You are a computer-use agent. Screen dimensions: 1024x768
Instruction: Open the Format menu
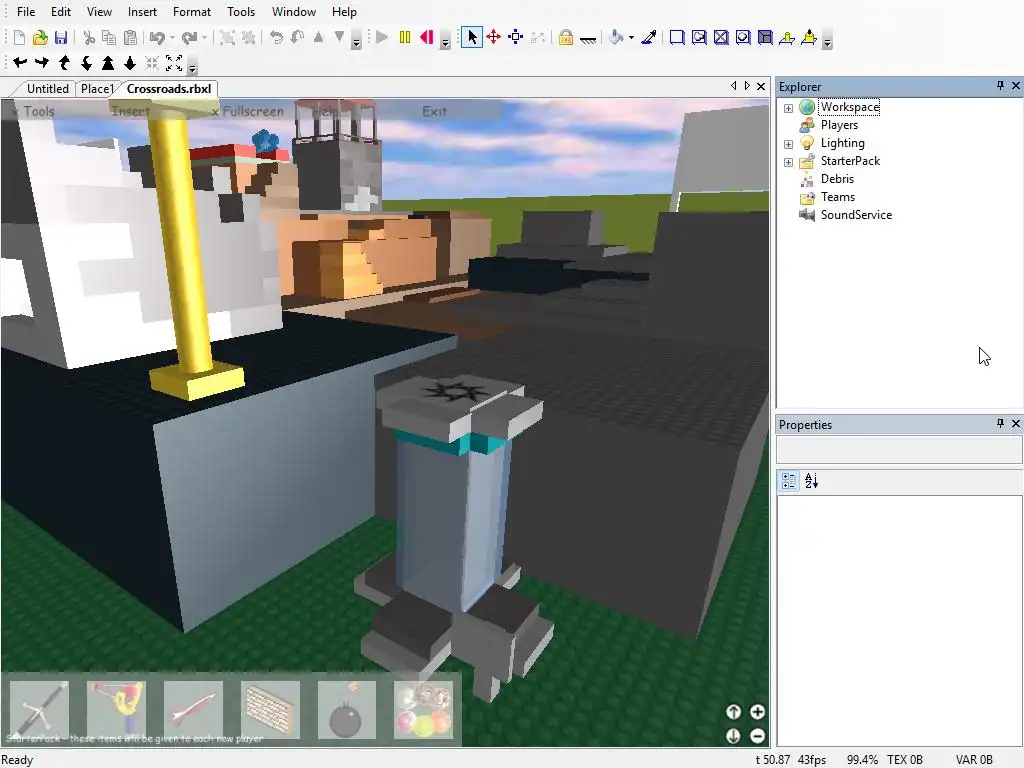[x=192, y=12]
